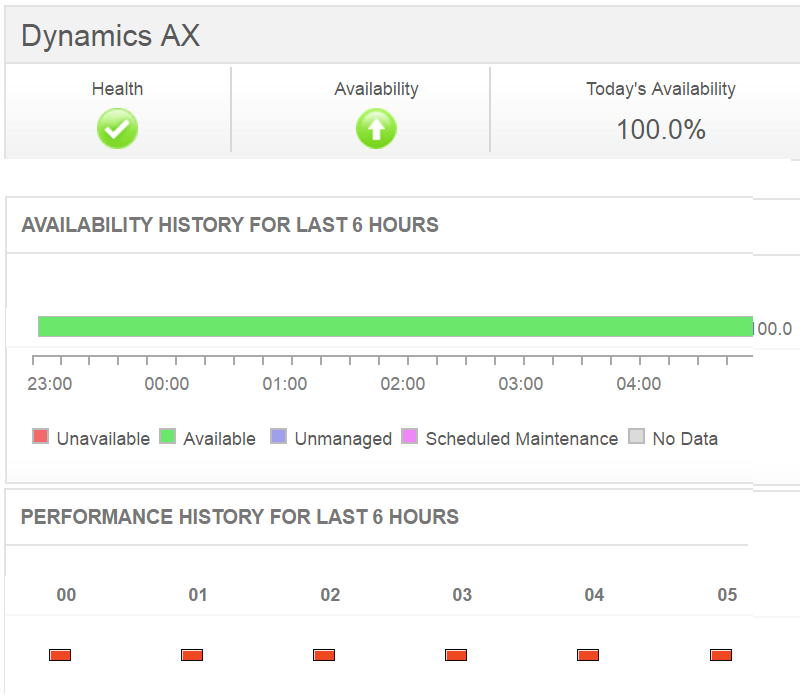Click the 02:00 time axis label
This screenshot has height=700, width=800.
coord(403,384)
